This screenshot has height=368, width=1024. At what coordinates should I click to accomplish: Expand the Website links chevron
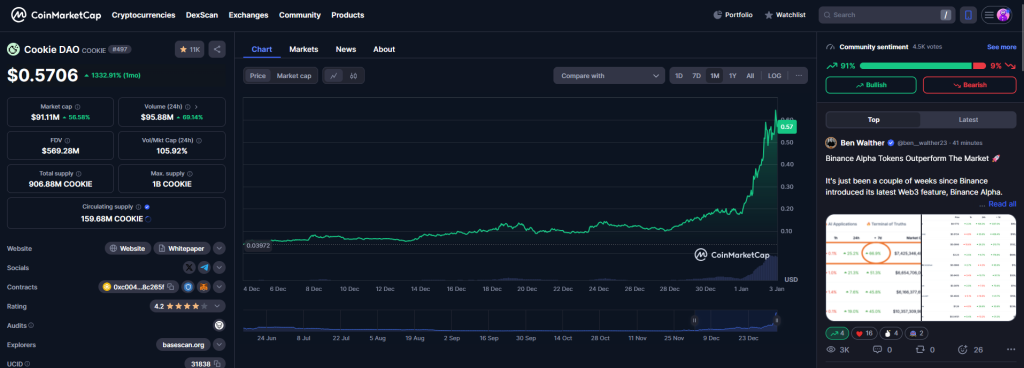219,249
